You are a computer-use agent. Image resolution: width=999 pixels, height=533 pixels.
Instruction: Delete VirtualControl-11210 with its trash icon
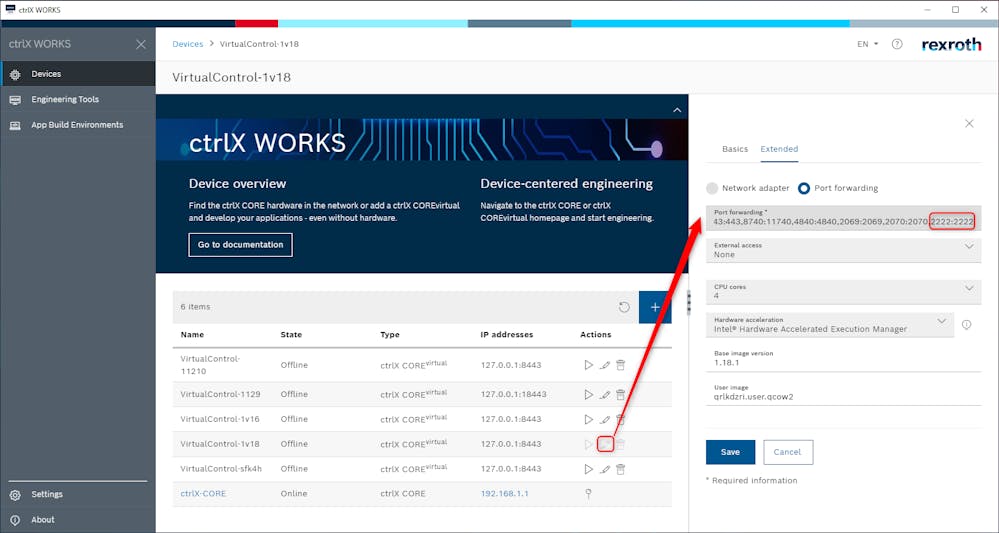621,365
